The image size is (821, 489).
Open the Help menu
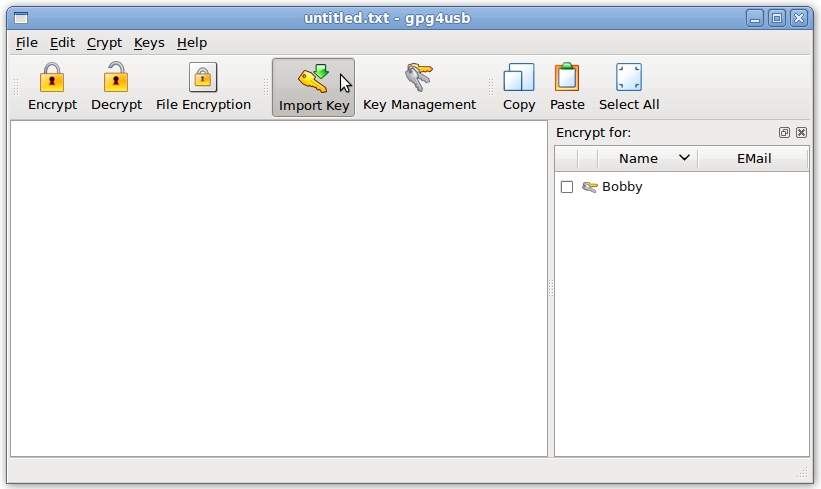pyautogui.click(x=192, y=43)
